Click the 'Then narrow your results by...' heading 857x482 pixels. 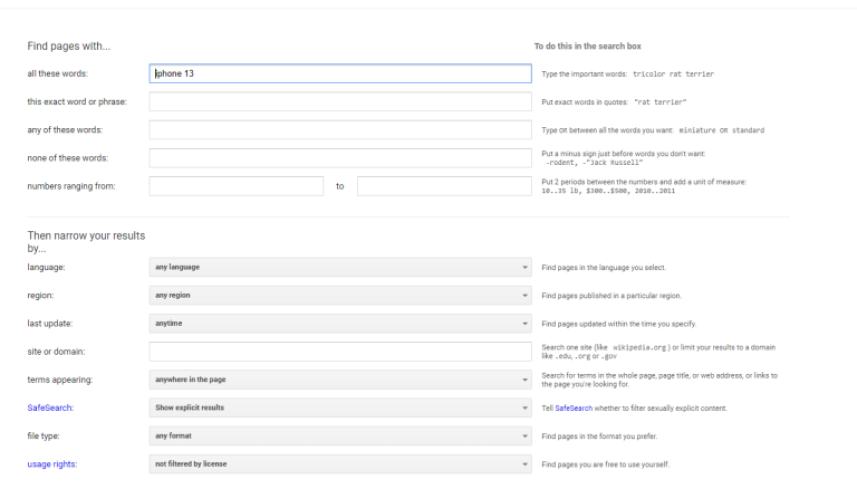[x=85, y=241]
